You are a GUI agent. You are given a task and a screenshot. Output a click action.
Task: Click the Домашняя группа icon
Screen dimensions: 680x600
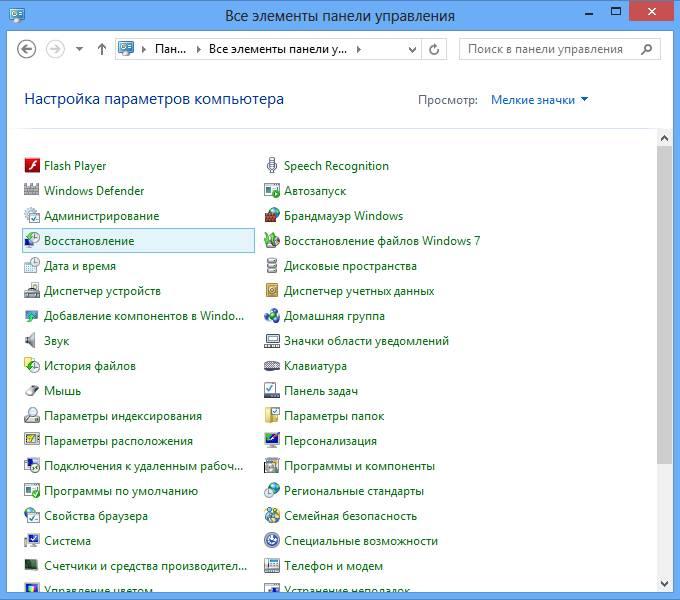point(272,316)
